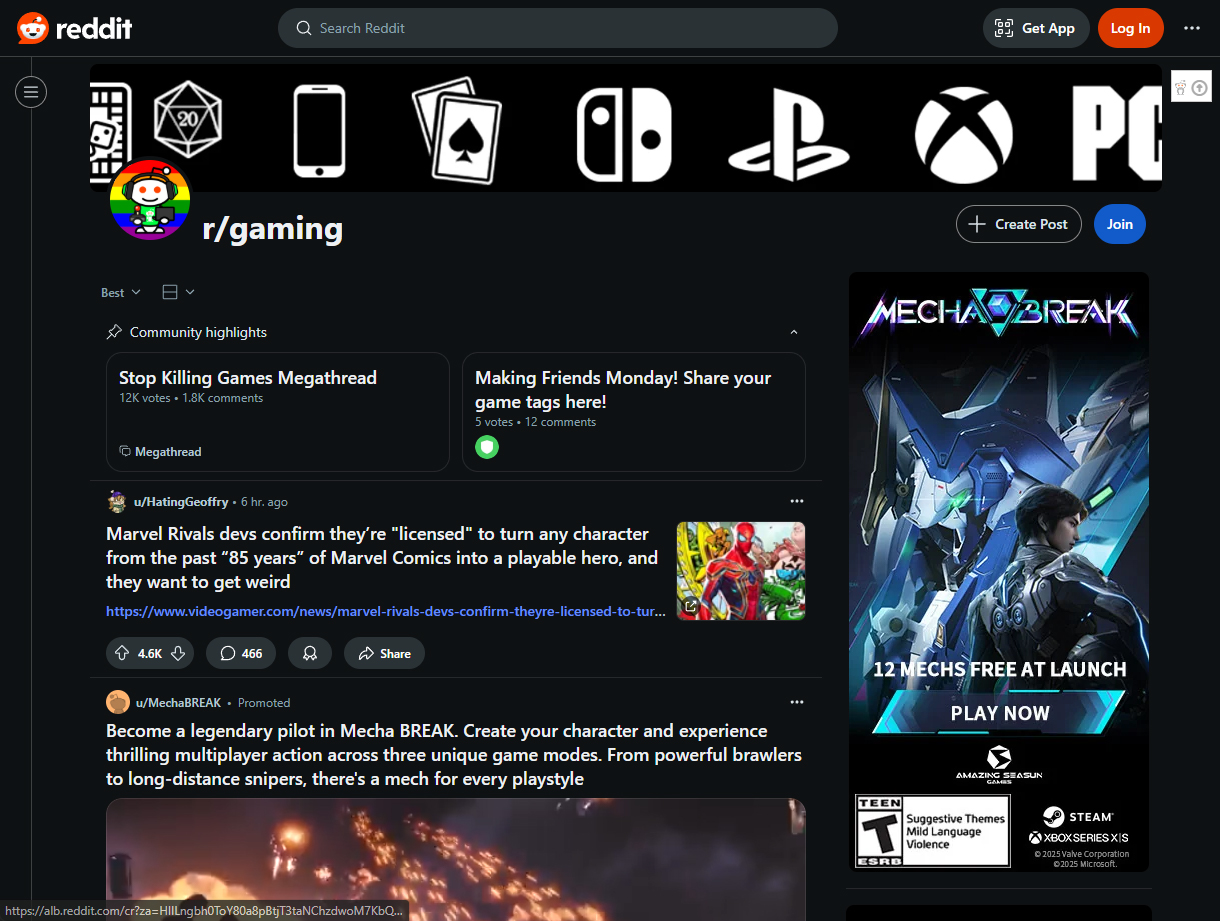Open the top-right three-dot menu
The width and height of the screenshot is (1220, 921).
point(1192,28)
